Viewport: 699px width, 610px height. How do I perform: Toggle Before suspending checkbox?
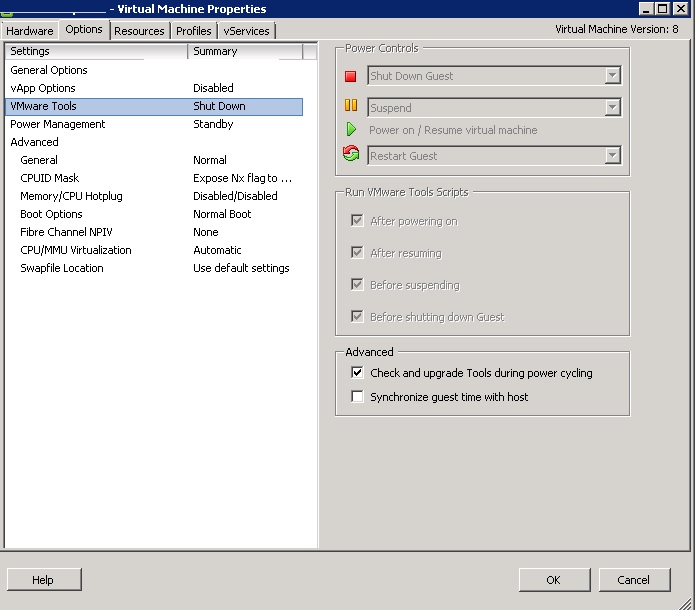point(357,284)
